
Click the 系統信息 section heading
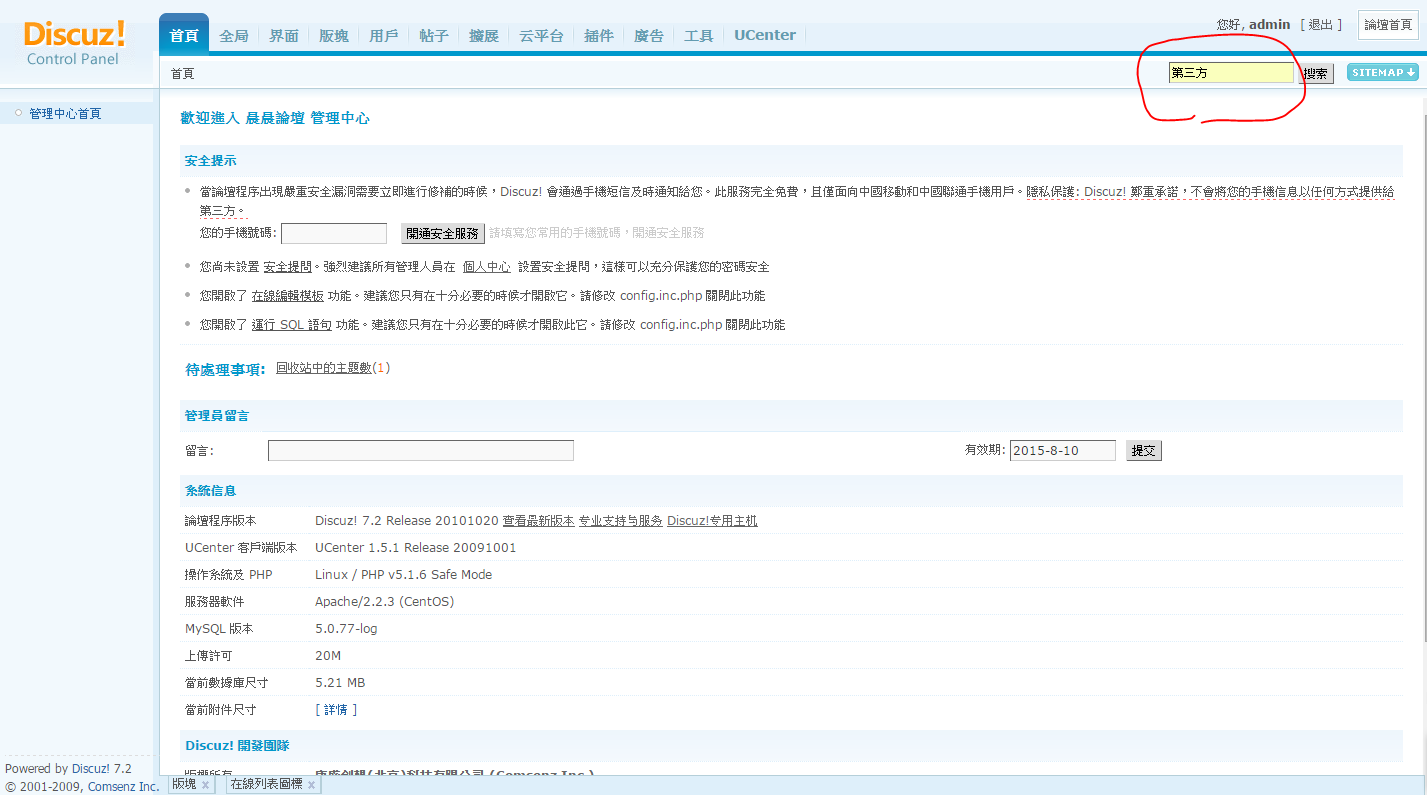[x=210, y=491]
